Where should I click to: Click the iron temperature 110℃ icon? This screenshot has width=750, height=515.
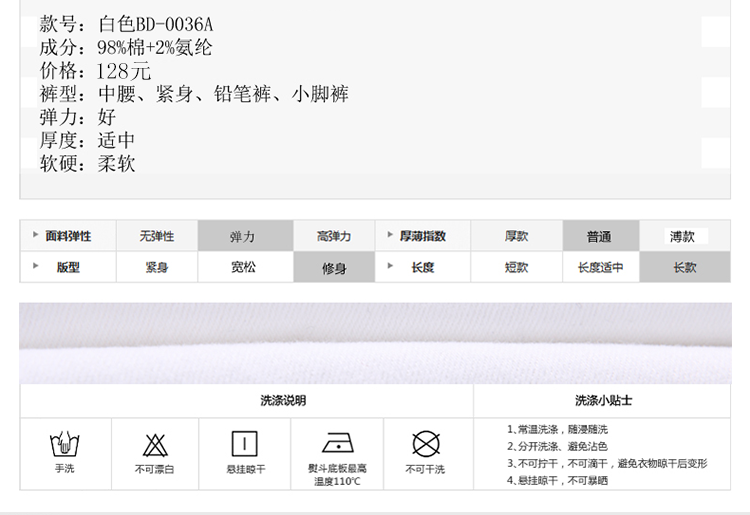coord(337,443)
